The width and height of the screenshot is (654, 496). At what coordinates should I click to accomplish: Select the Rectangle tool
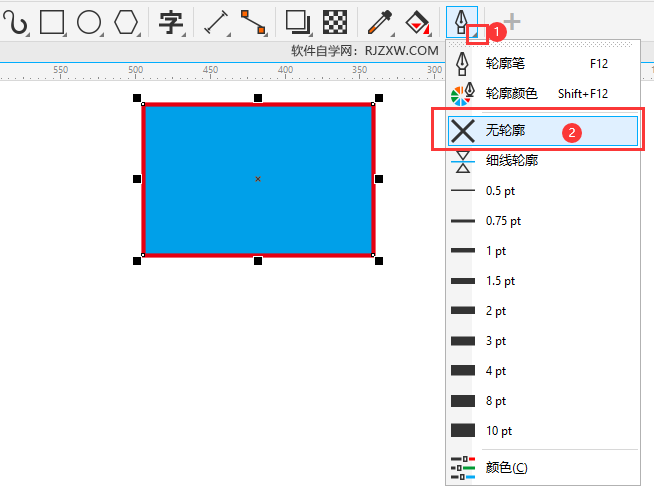(52, 22)
